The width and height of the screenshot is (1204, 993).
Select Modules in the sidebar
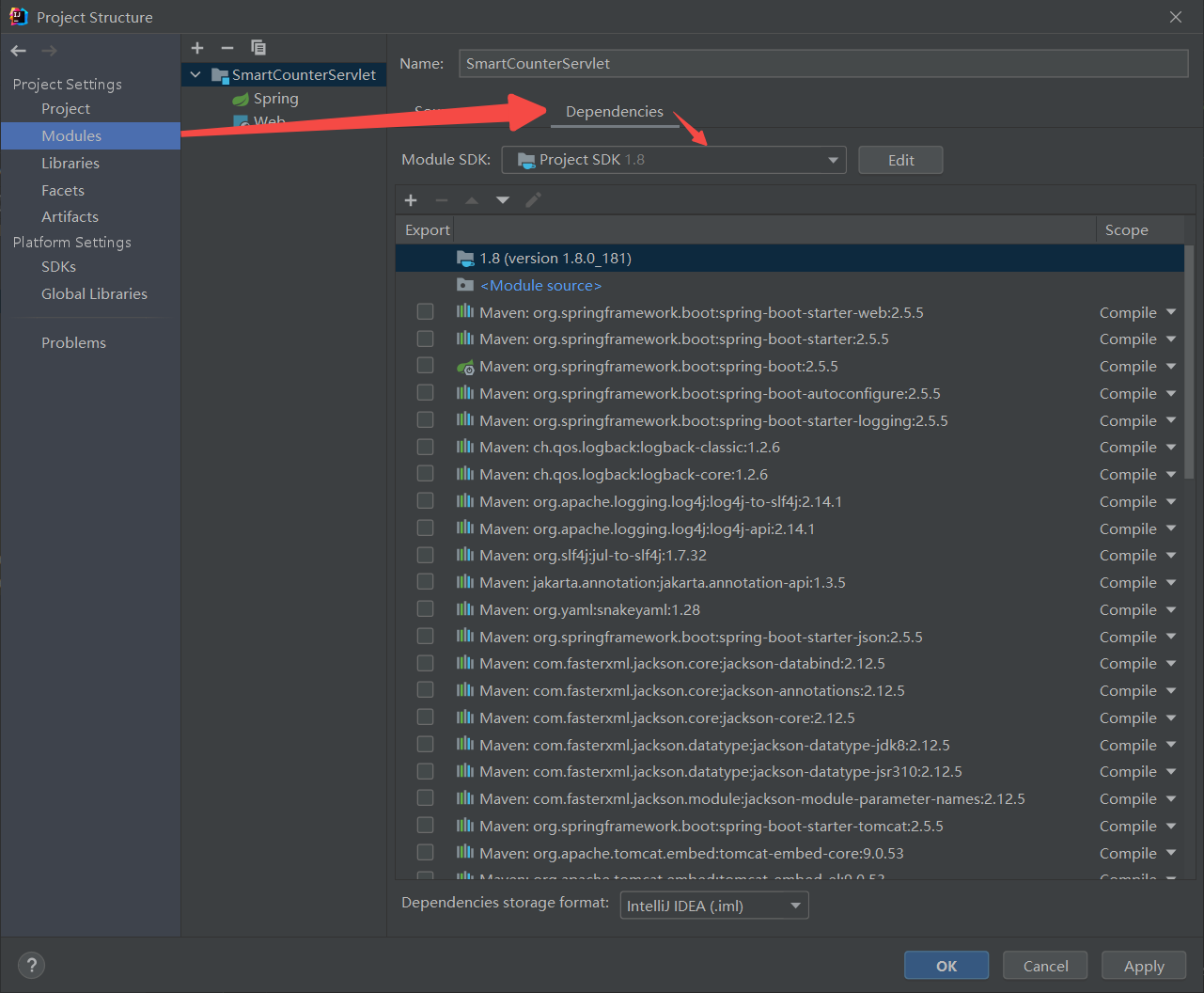[90, 135]
